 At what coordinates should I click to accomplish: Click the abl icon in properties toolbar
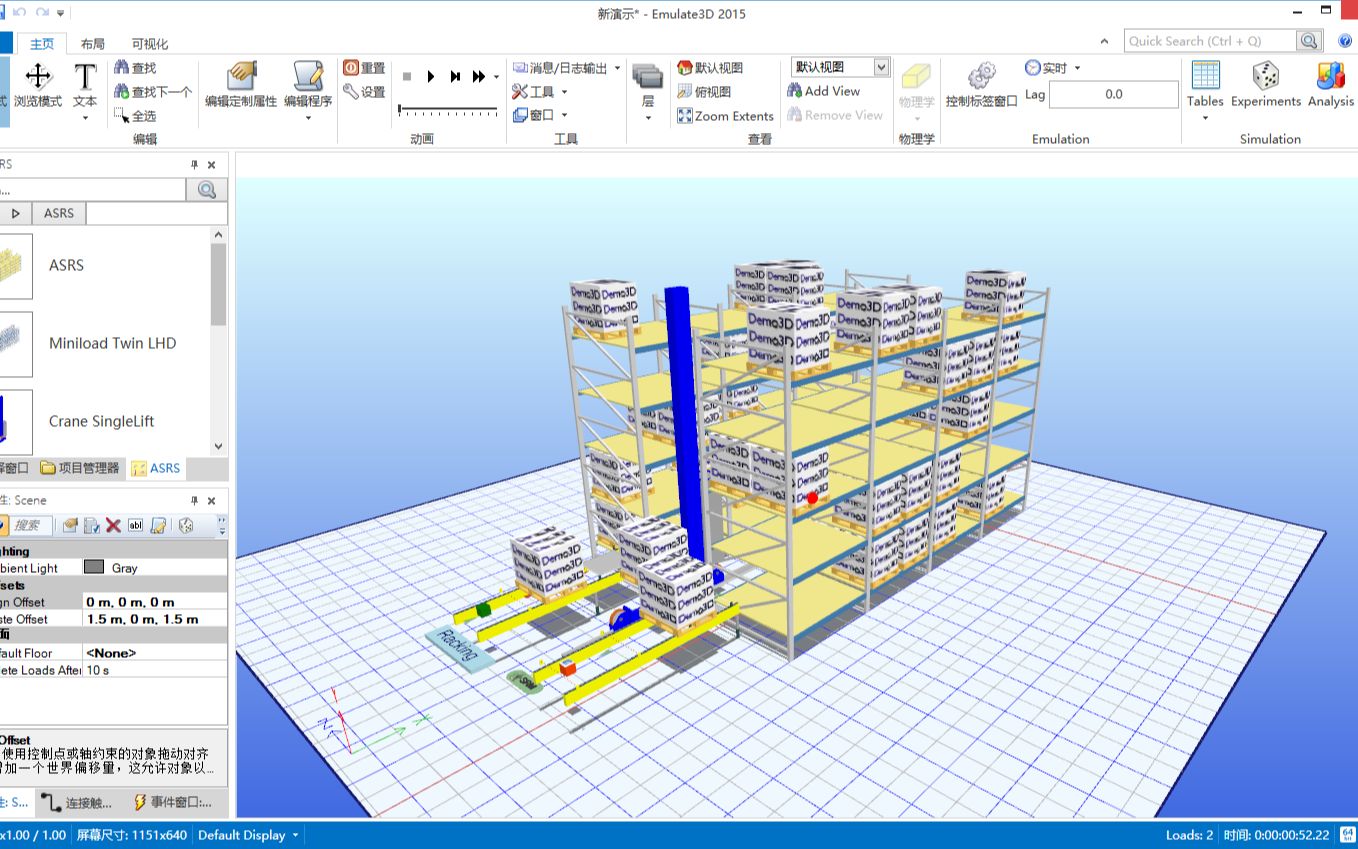coord(135,525)
